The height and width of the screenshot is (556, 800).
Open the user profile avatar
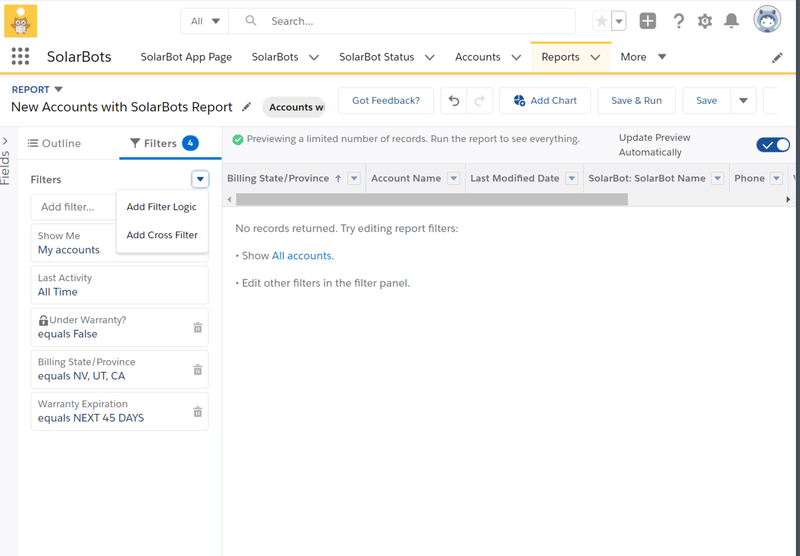[x=767, y=20]
